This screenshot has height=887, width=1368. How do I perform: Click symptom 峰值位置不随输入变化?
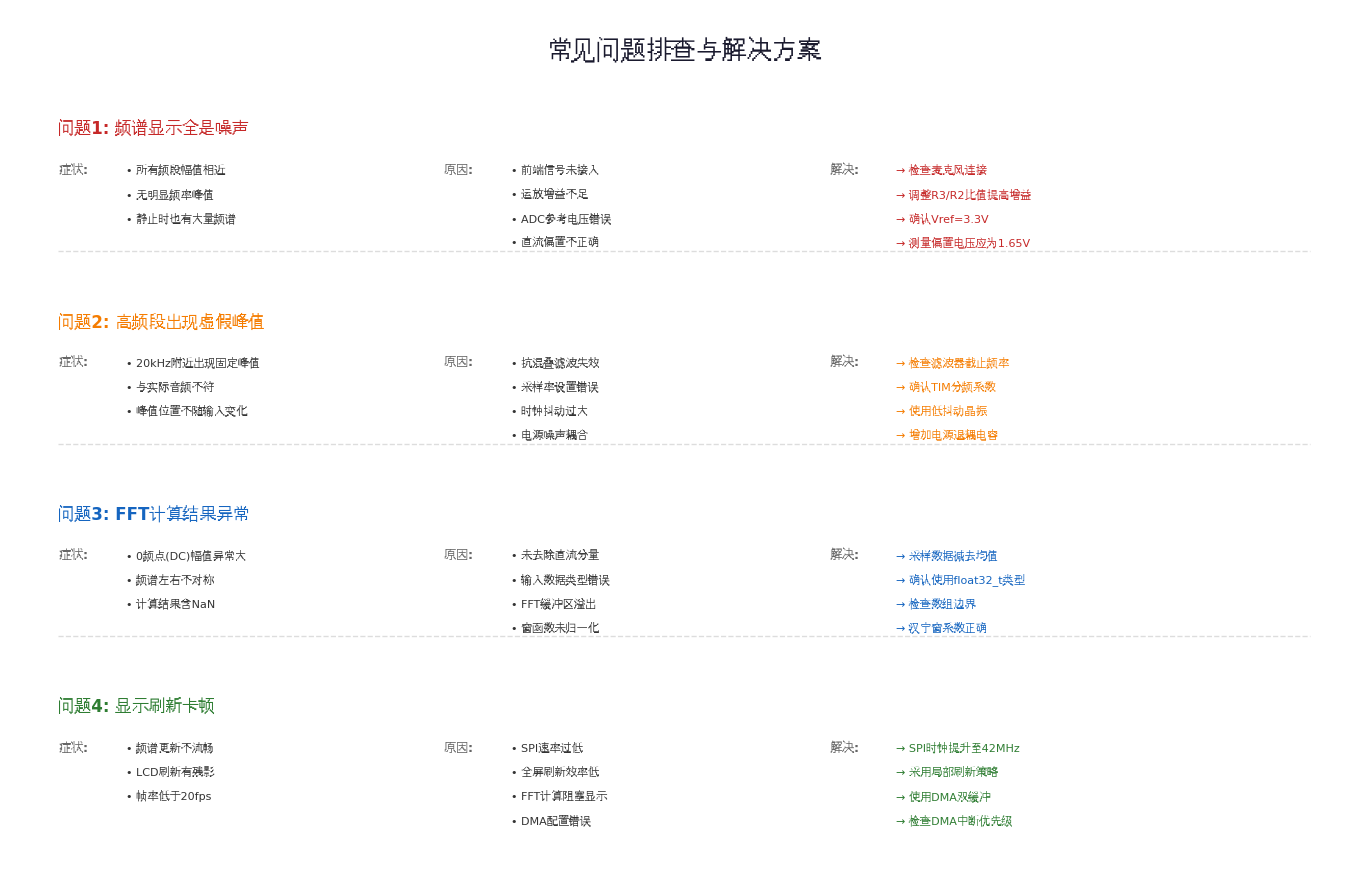click(x=192, y=411)
